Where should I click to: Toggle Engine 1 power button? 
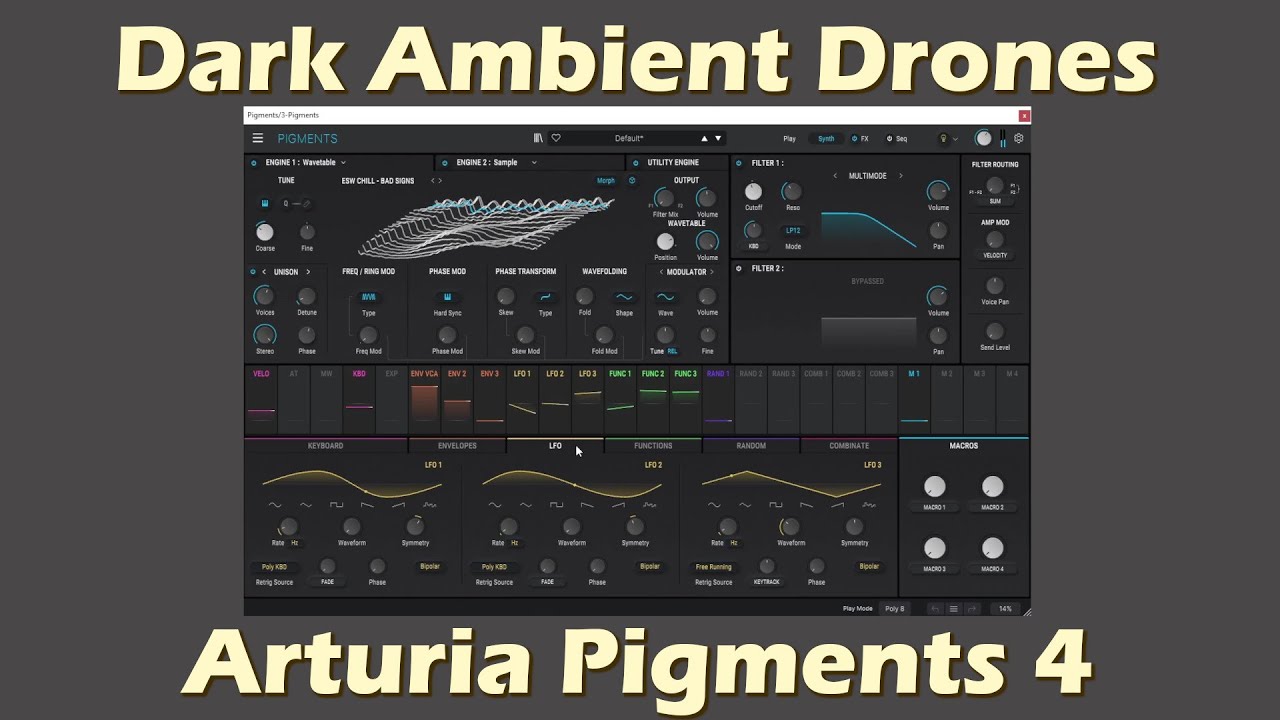click(254, 162)
